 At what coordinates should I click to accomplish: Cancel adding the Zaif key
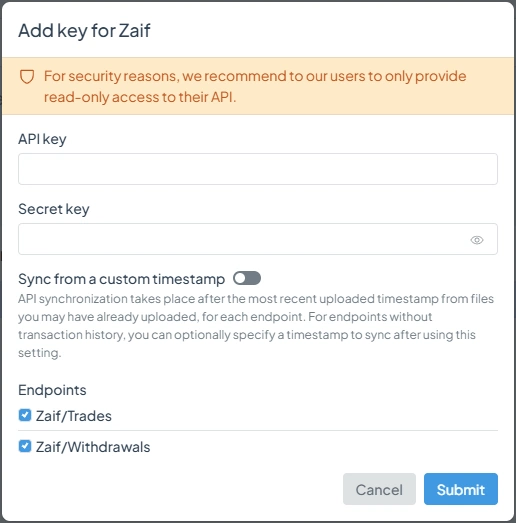(379, 489)
